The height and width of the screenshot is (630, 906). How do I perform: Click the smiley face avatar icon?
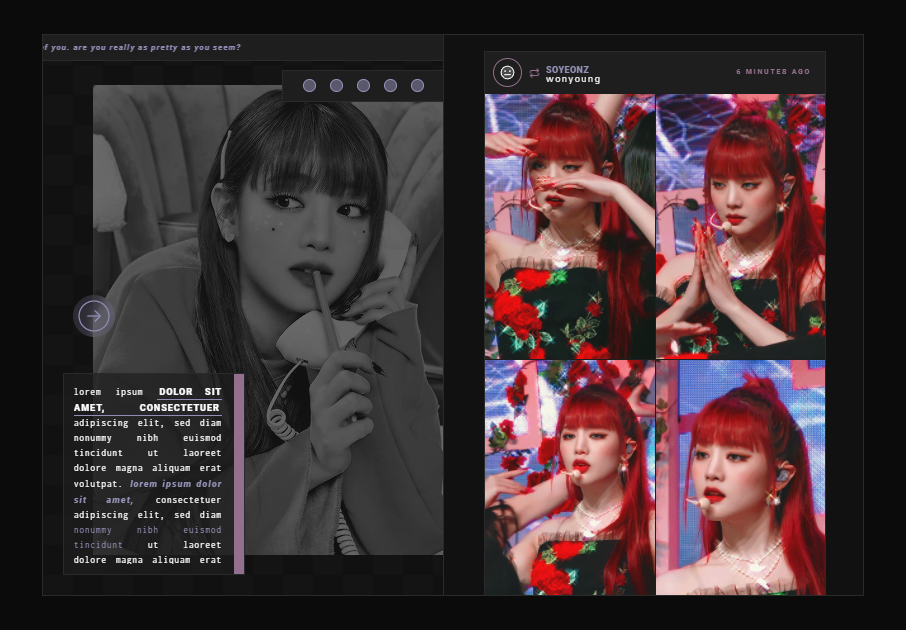pos(507,73)
